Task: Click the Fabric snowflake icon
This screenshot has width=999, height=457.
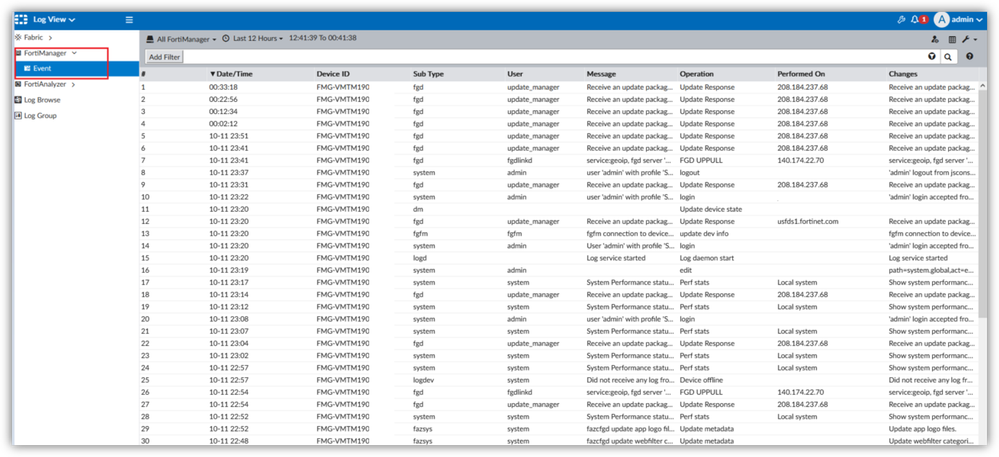Action: coord(18,38)
